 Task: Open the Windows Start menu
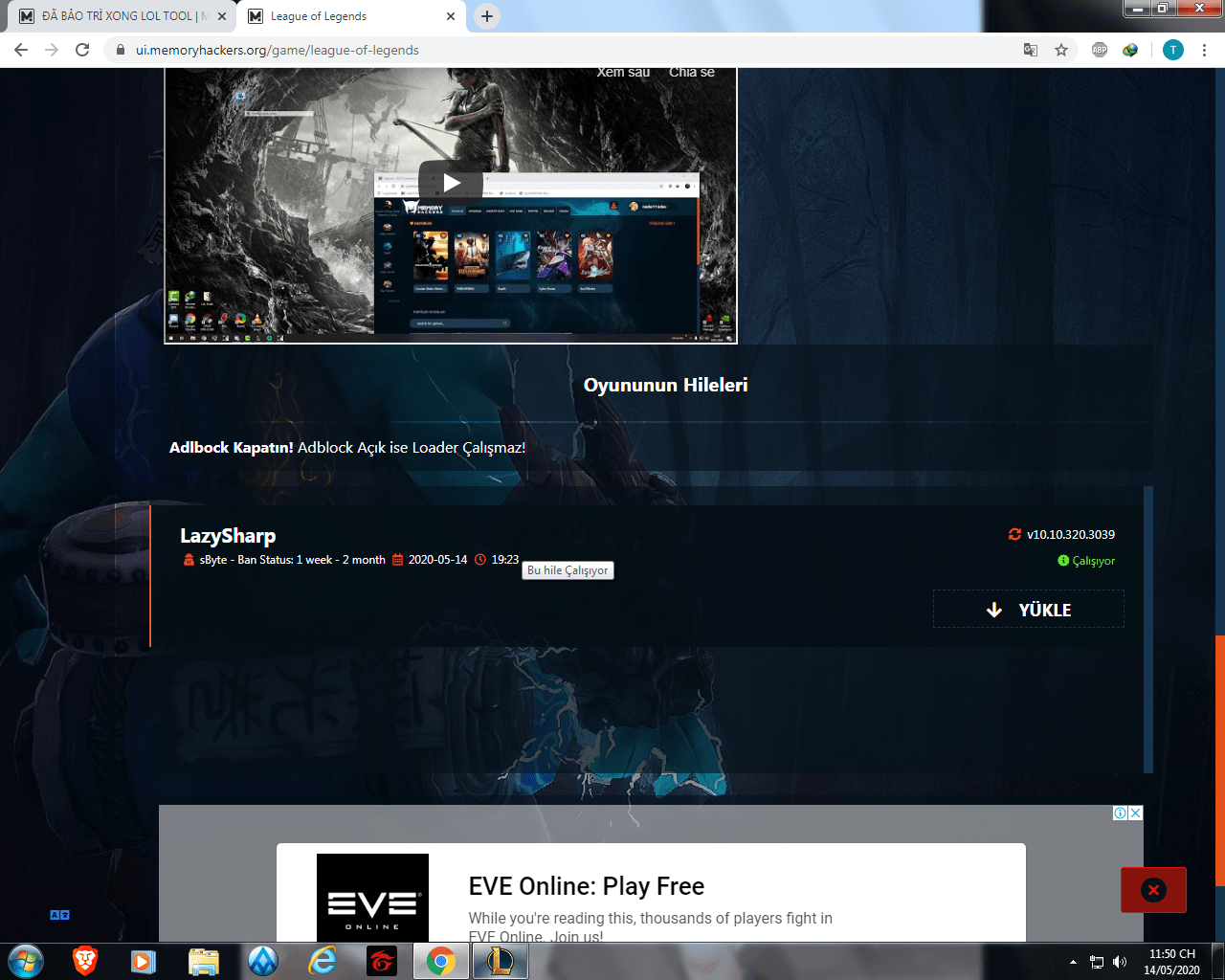(x=25, y=961)
